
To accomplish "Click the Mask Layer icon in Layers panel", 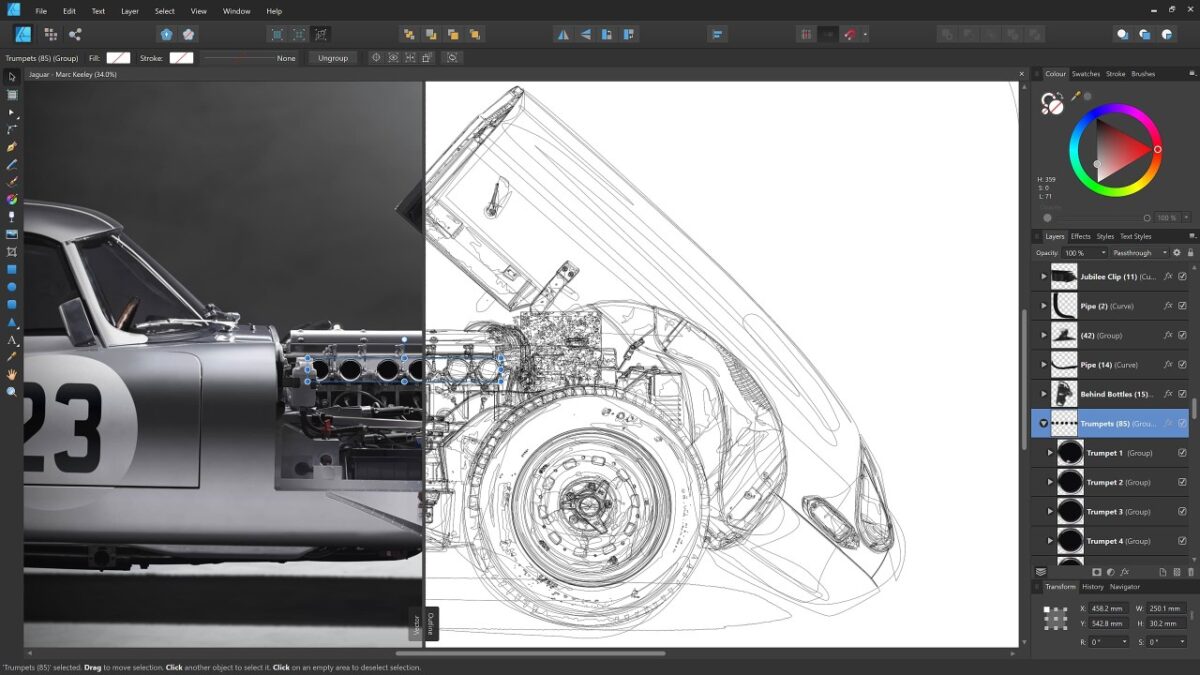I will coord(1096,572).
